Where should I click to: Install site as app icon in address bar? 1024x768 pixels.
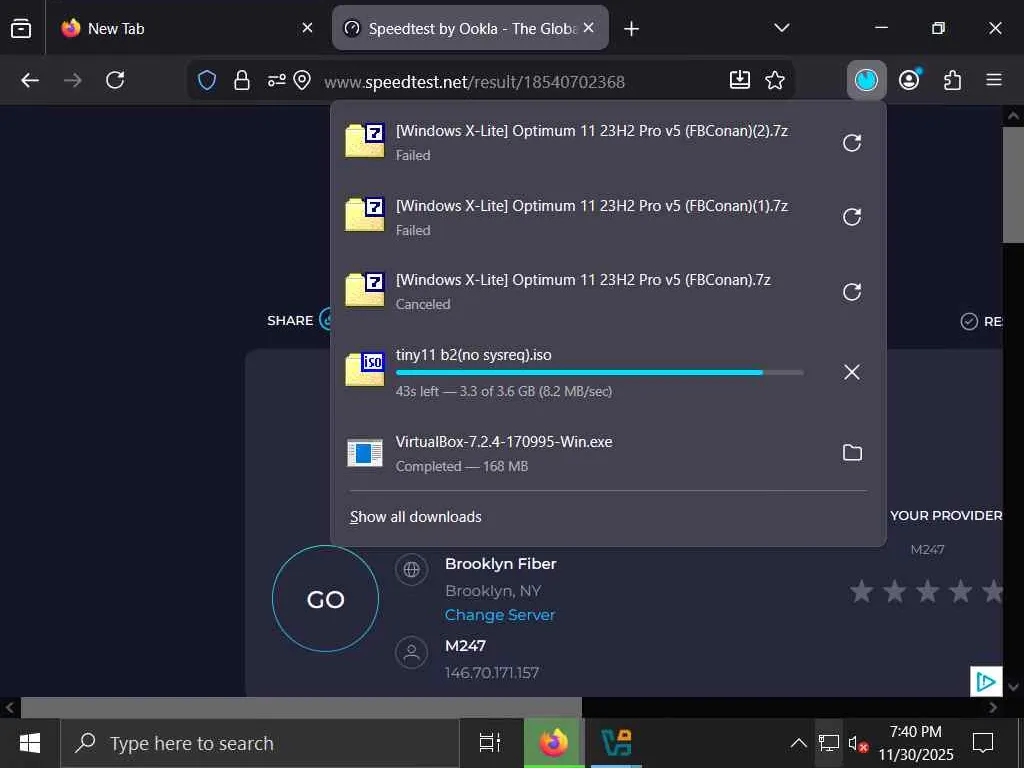[739, 80]
